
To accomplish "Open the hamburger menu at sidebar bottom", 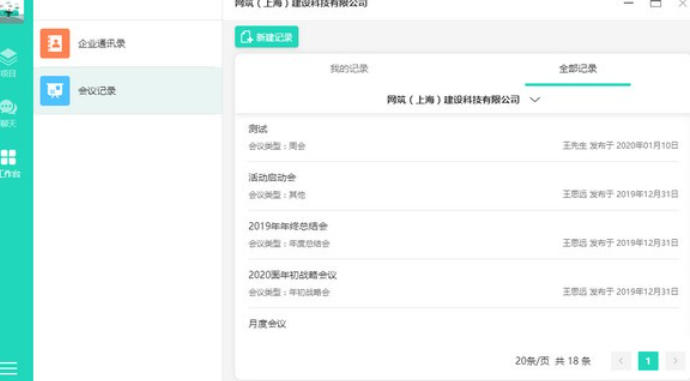I will [9, 368].
